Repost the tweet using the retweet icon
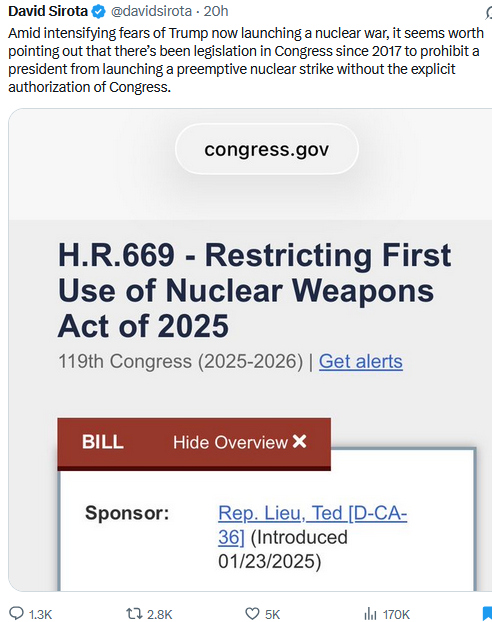This screenshot has height=622, width=492. click(x=134, y=614)
